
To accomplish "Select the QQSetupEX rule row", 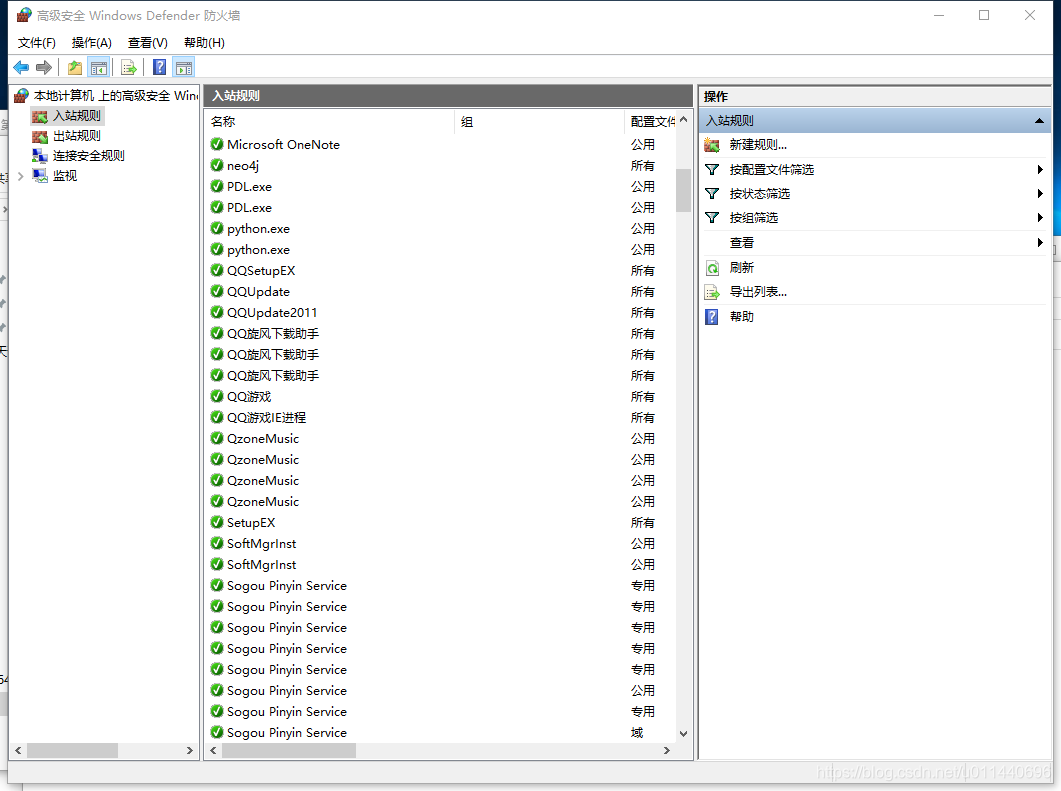I will point(440,270).
